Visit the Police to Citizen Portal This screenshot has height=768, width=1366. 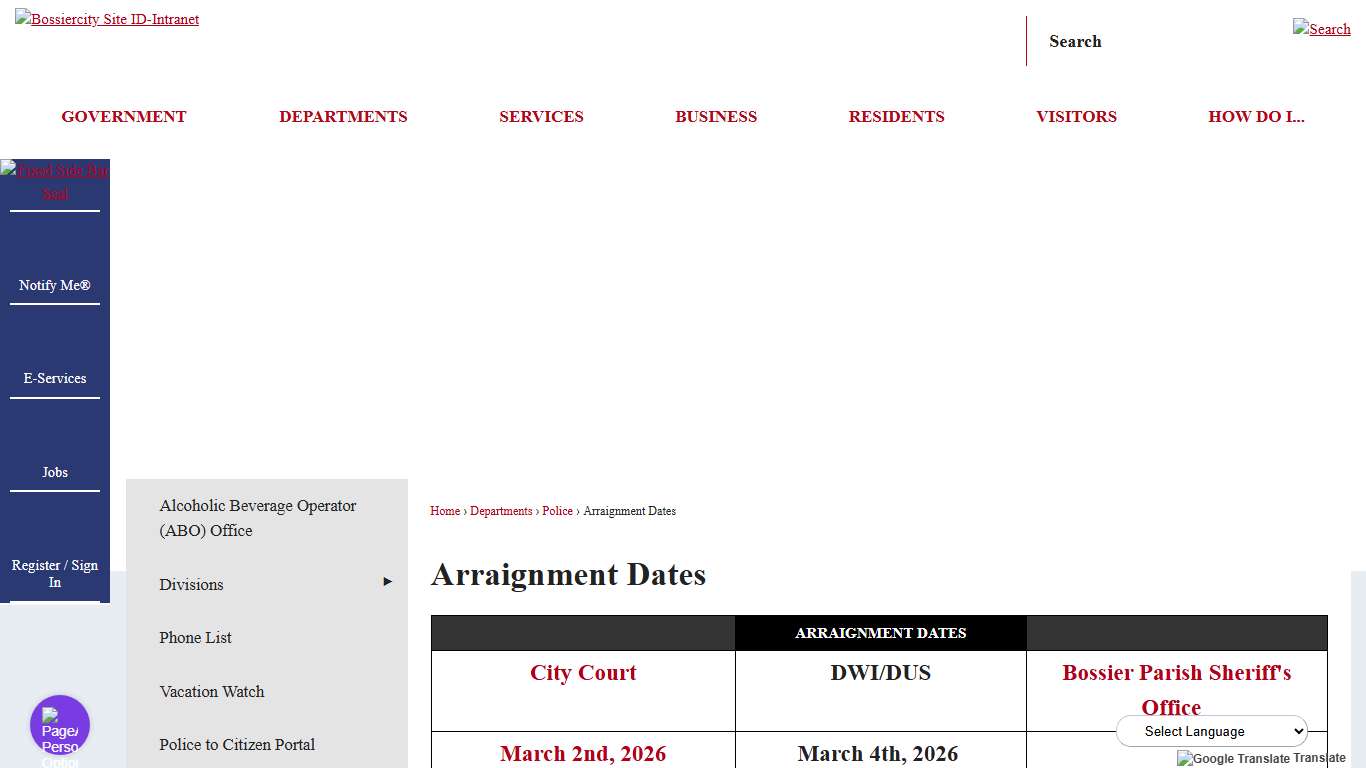click(236, 744)
